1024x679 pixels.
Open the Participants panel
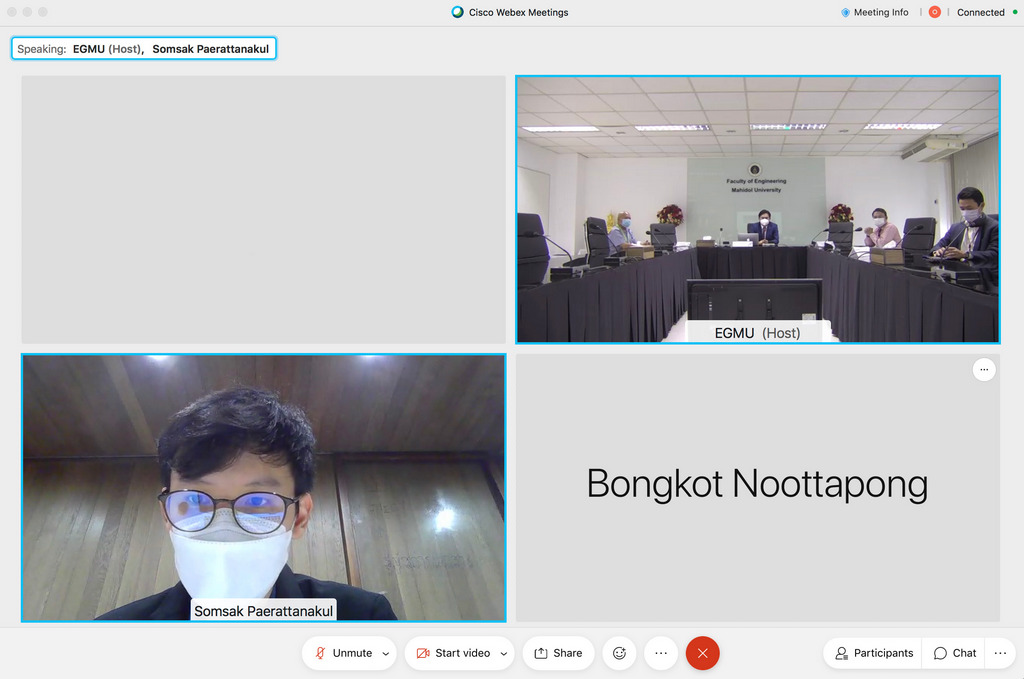[x=874, y=653]
